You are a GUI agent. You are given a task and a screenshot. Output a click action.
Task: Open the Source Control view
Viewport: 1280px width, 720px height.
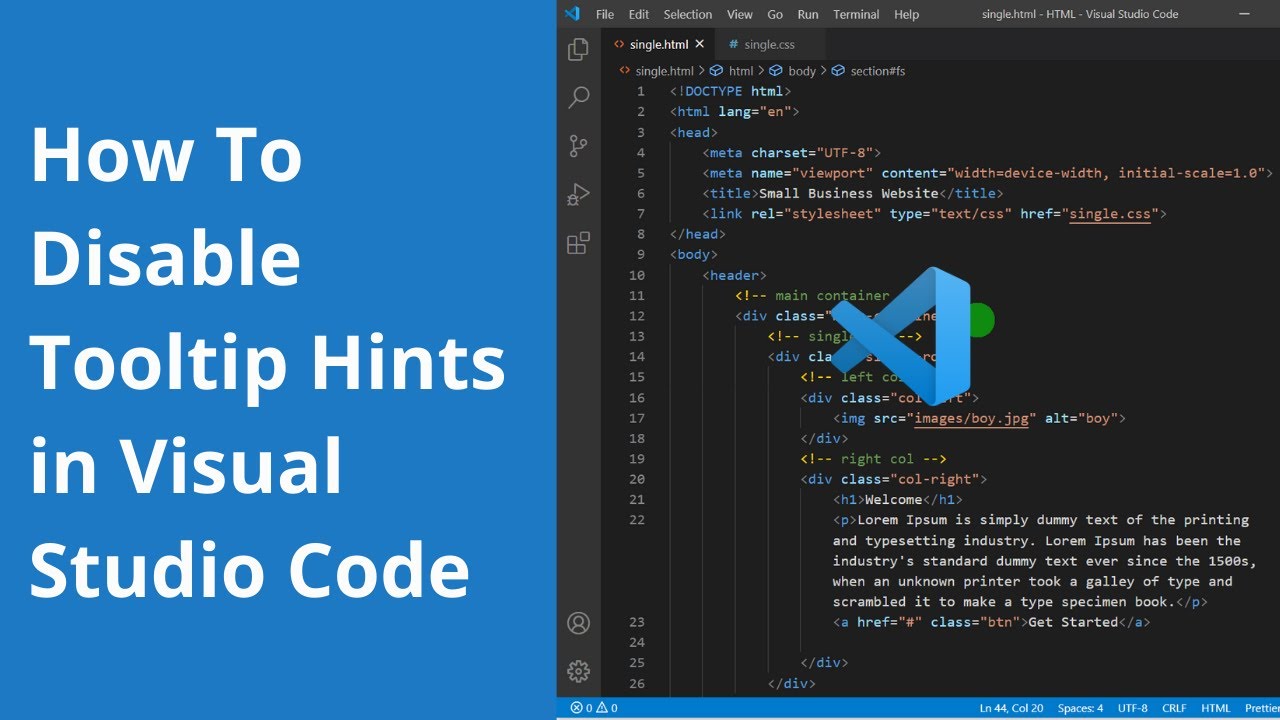point(578,146)
